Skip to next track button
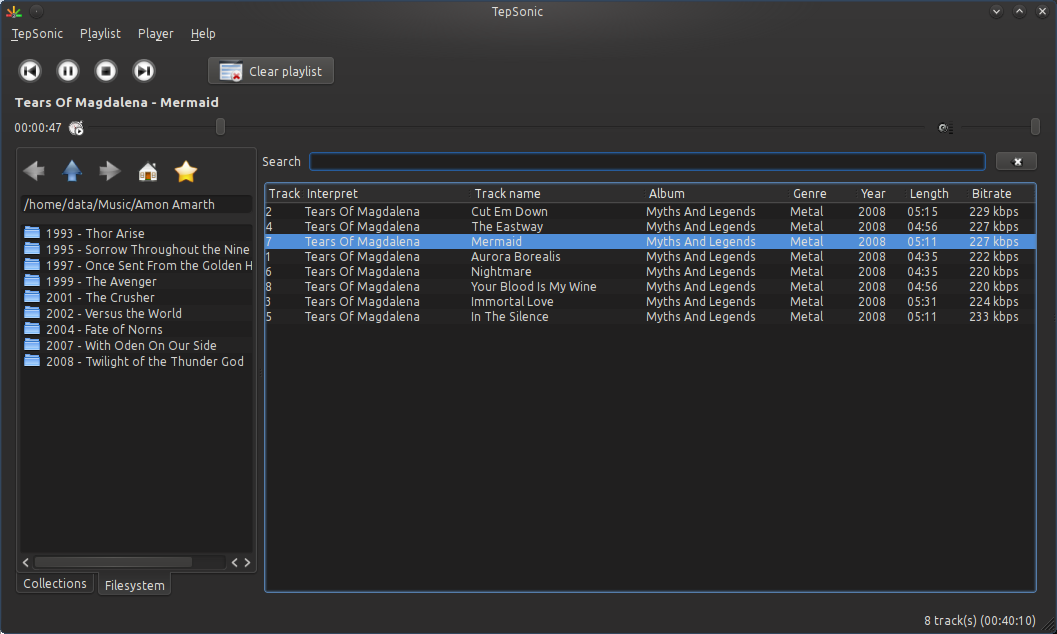Image resolution: width=1057 pixels, height=634 pixels. [144, 71]
